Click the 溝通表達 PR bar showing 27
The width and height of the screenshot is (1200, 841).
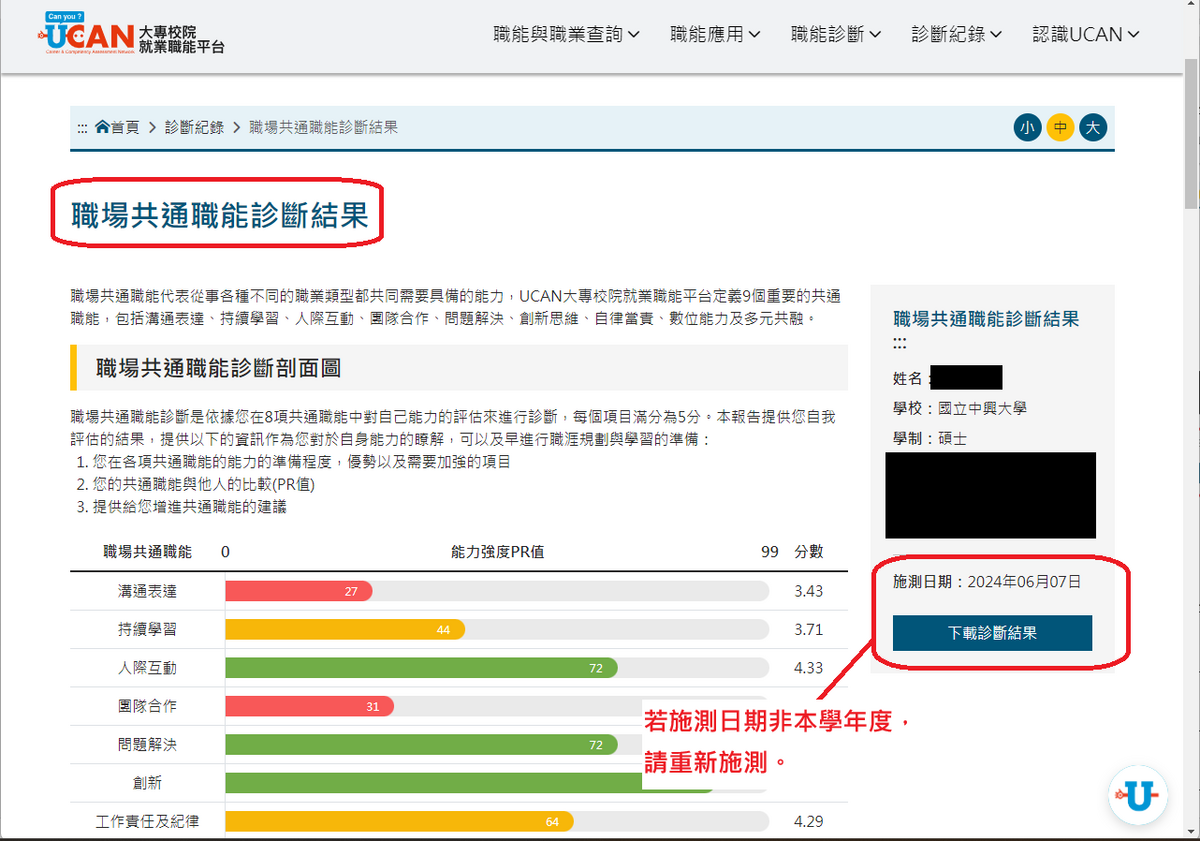click(x=299, y=591)
